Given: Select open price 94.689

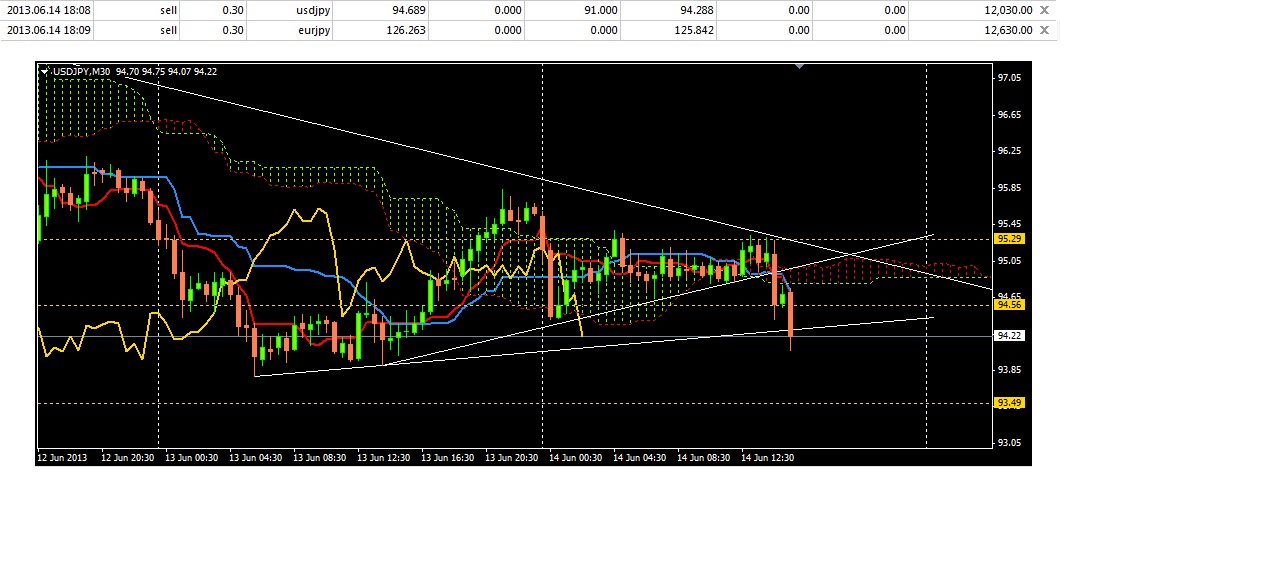Looking at the screenshot, I should [x=410, y=10].
